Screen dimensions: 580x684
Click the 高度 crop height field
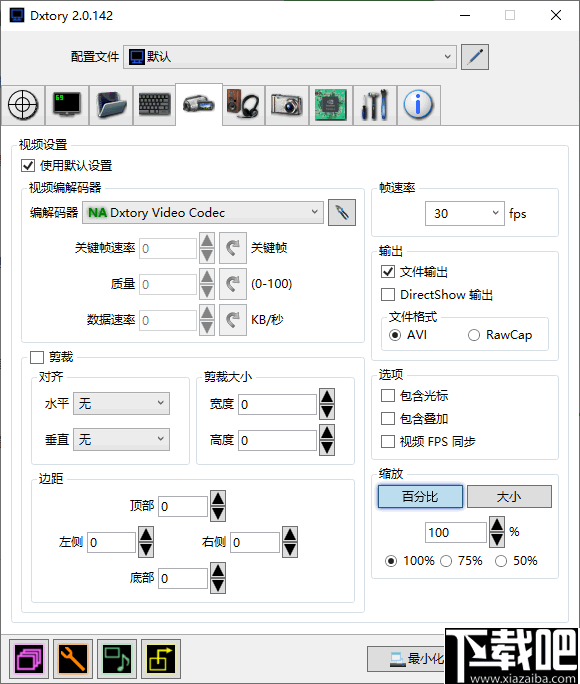point(277,441)
